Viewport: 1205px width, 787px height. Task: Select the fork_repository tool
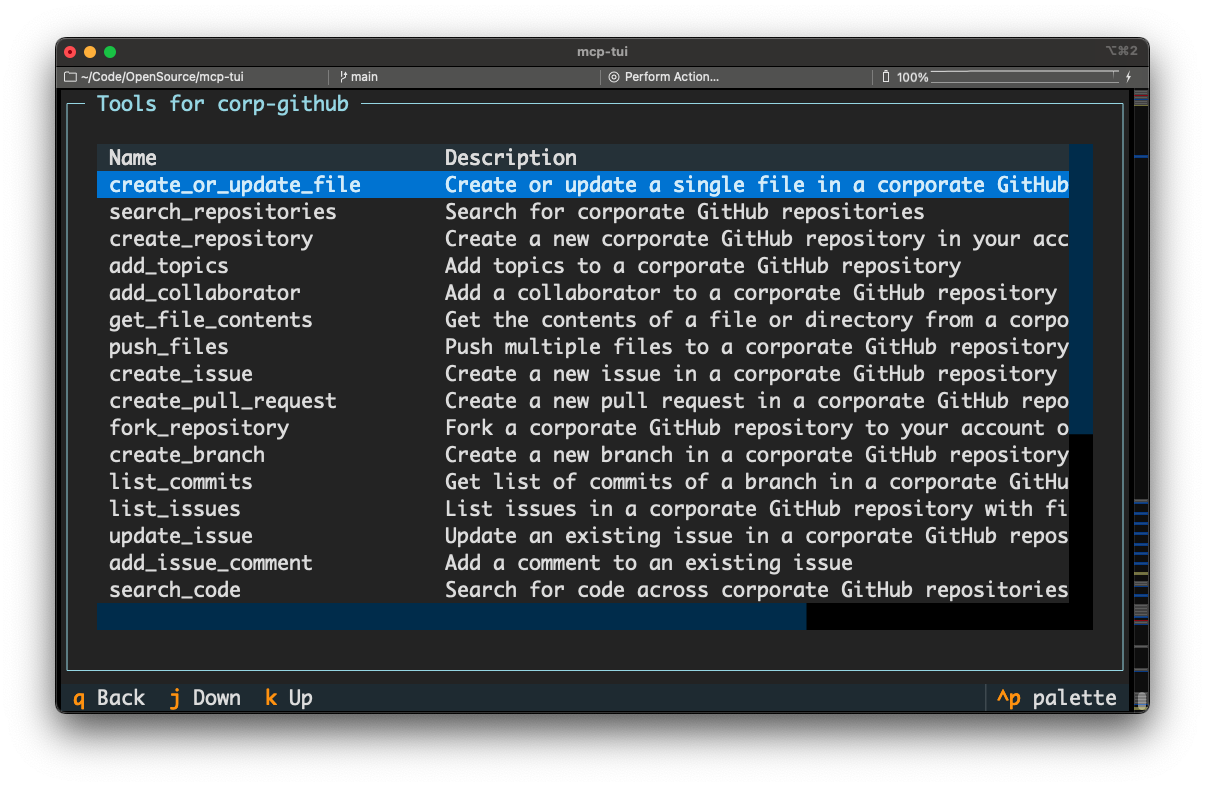point(198,427)
